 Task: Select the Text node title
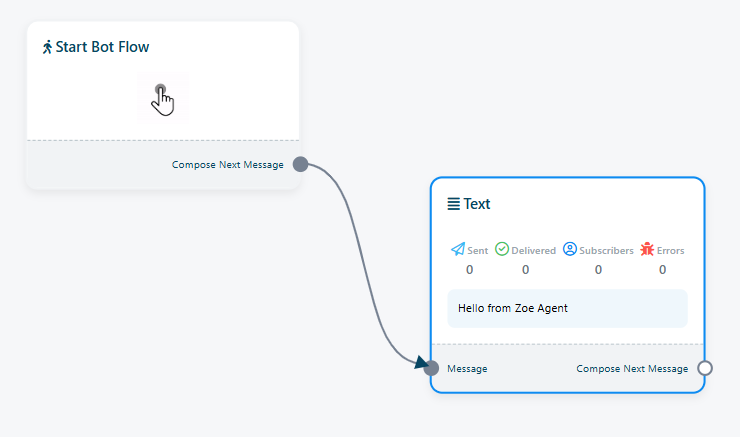pos(477,204)
